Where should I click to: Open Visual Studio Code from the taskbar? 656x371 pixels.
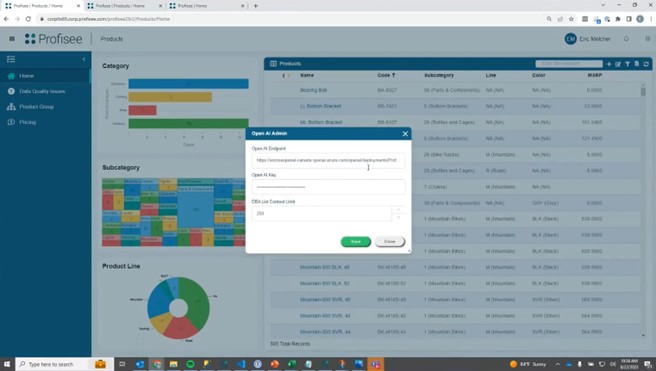pos(241,364)
